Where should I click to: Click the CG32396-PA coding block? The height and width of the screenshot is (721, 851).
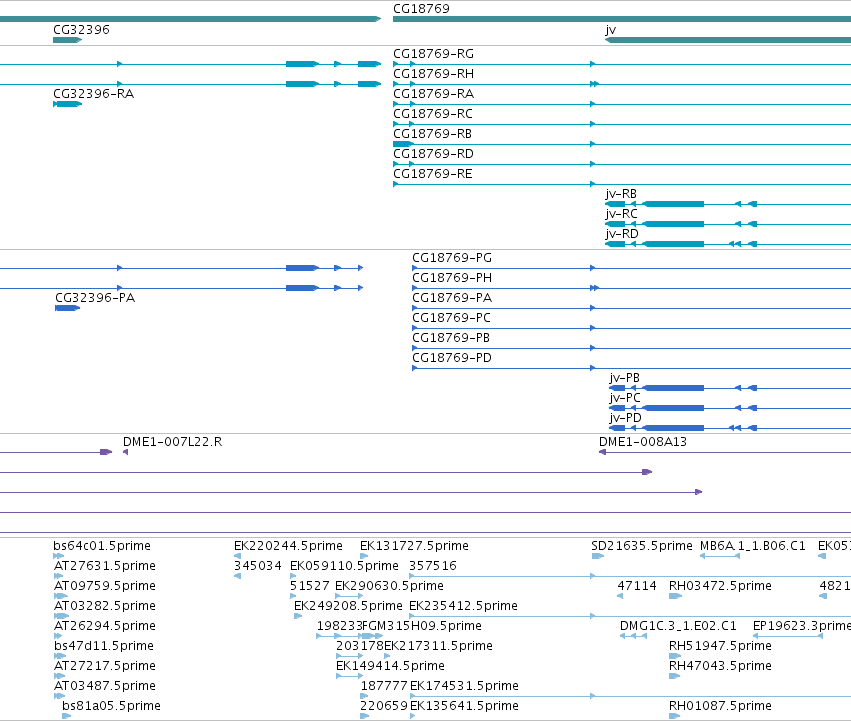pos(67,308)
